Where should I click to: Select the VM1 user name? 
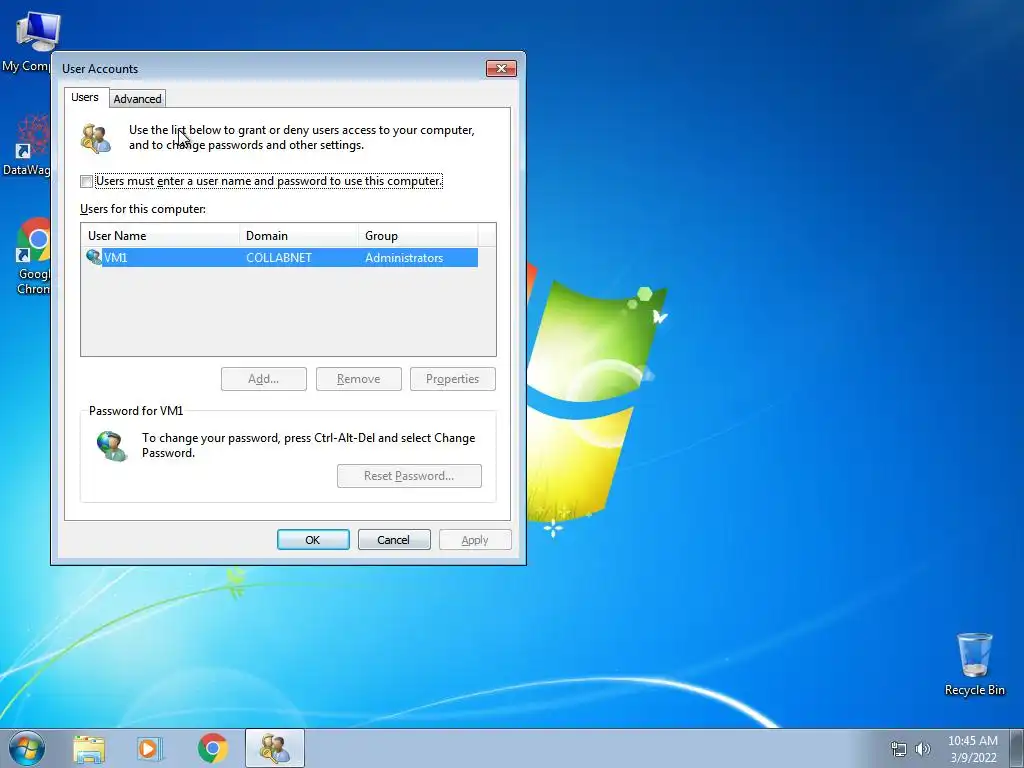click(116, 257)
